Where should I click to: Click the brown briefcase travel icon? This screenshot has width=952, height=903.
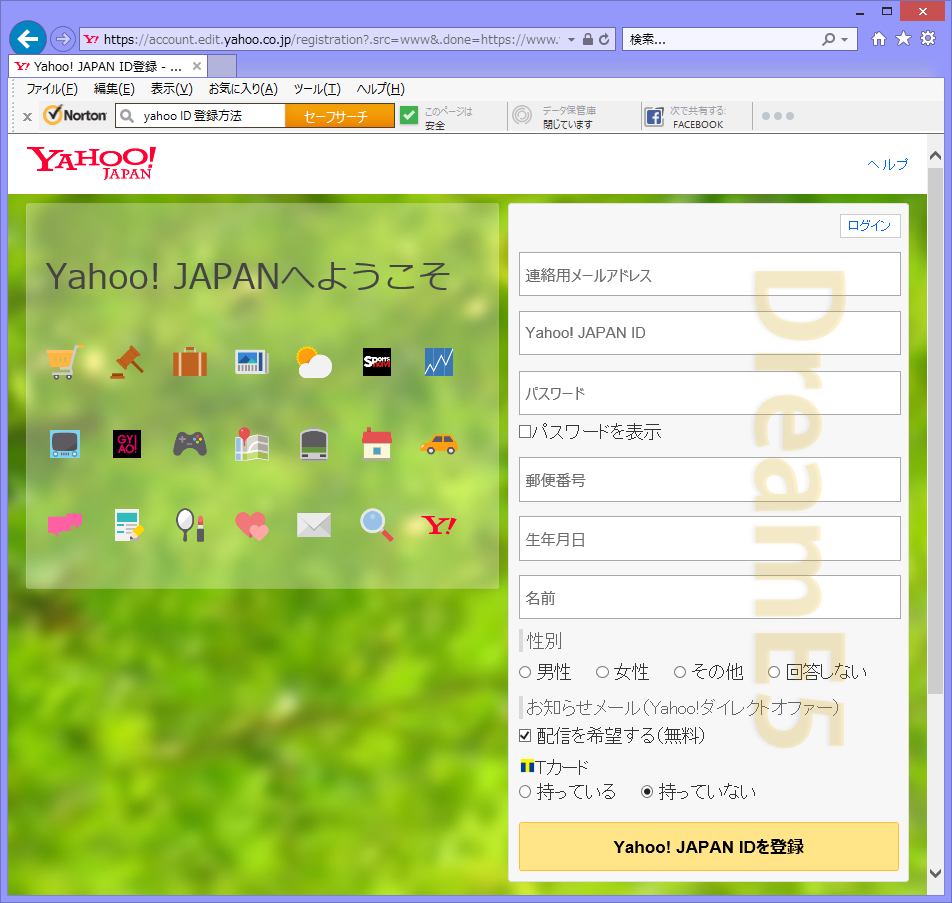pos(190,362)
